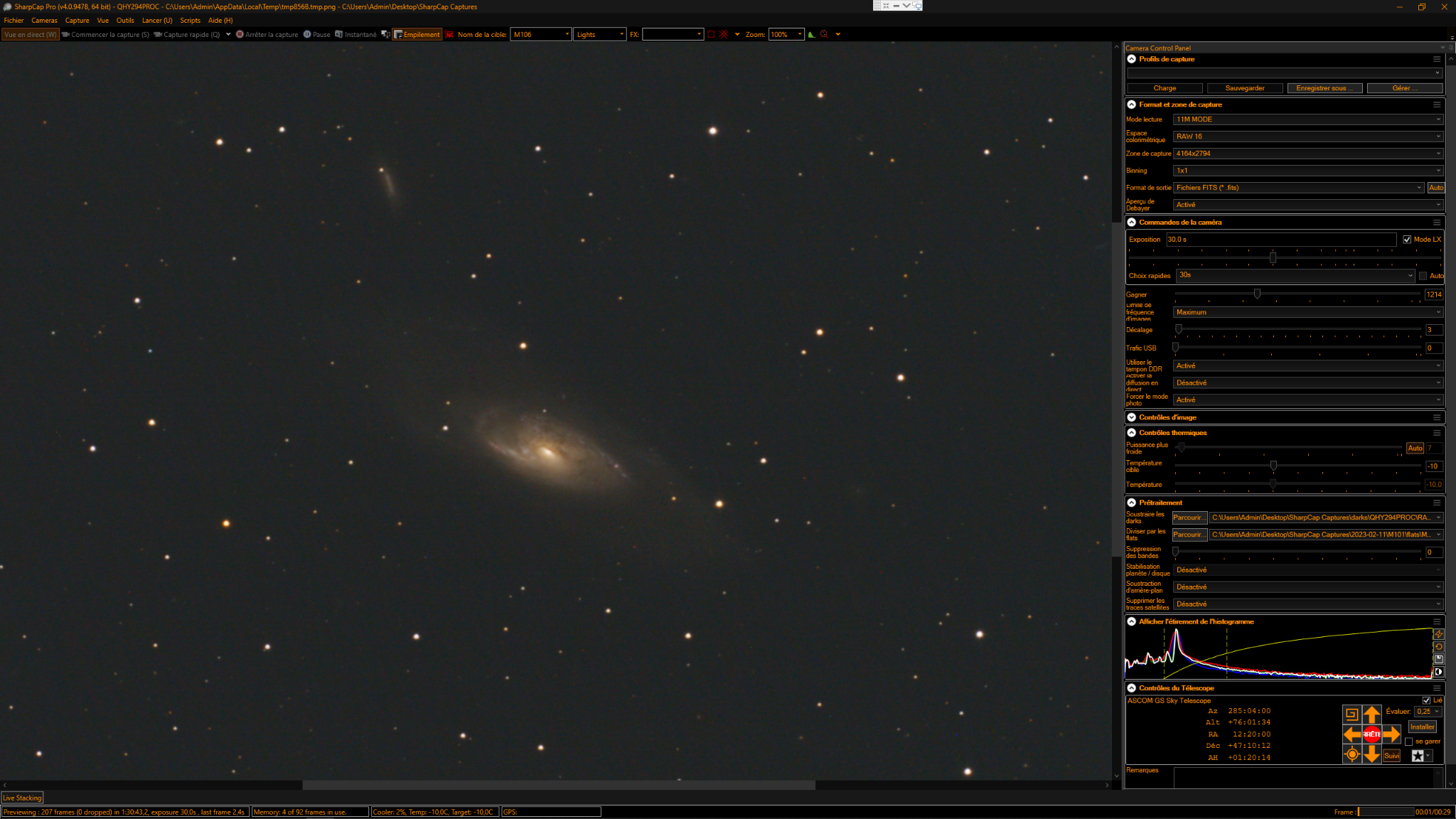Click the red stop telescope button
The width and height of the screenshot is (1456, 819).
coord(1371,734)
